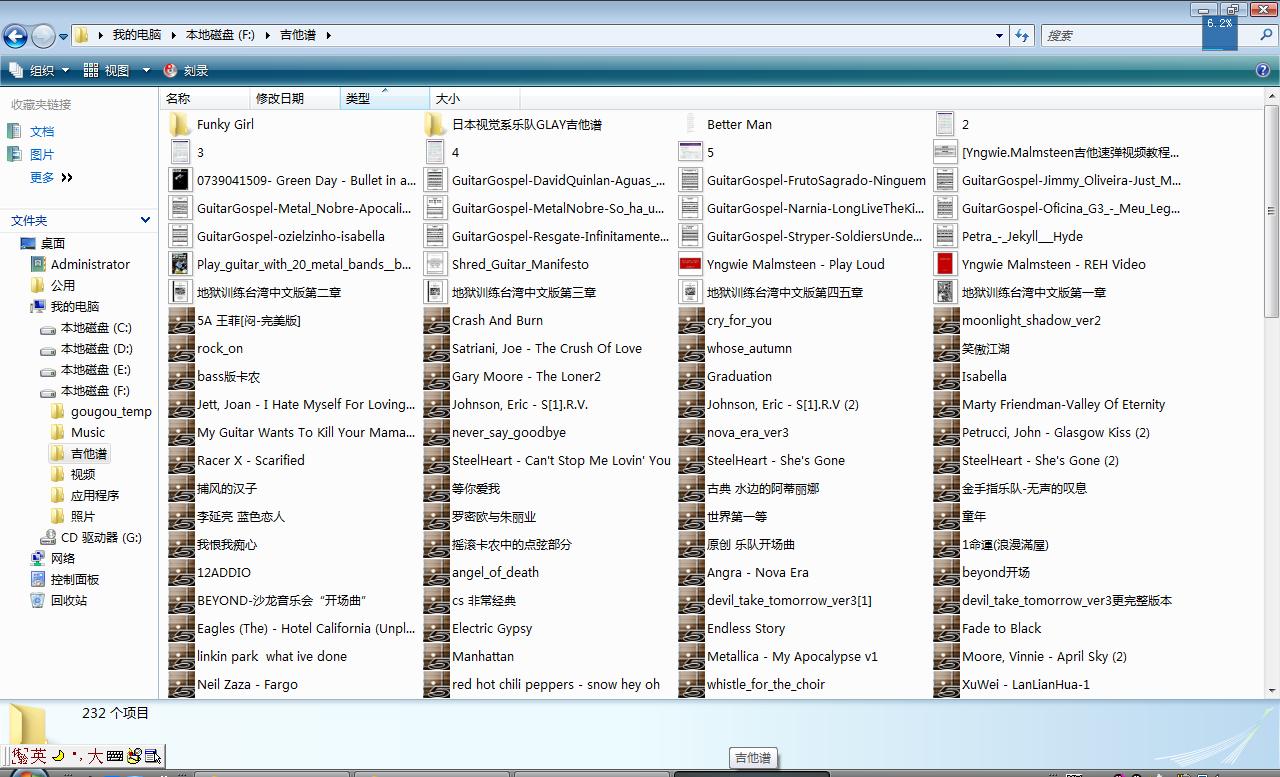
Task: Select 地狱训练台湾中文版第二章 file icon
Action: 180,292
